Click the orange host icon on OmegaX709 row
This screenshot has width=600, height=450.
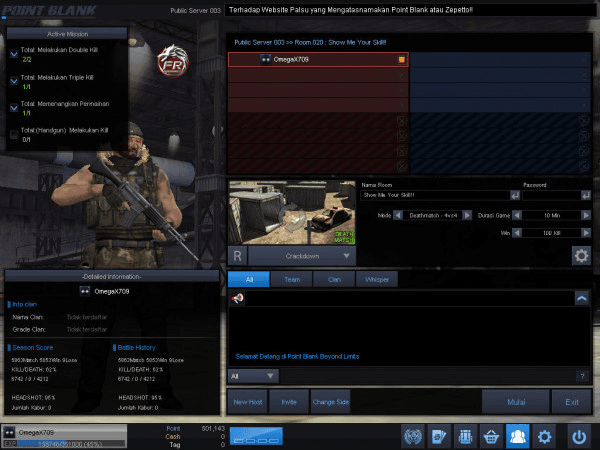(401, 59)
